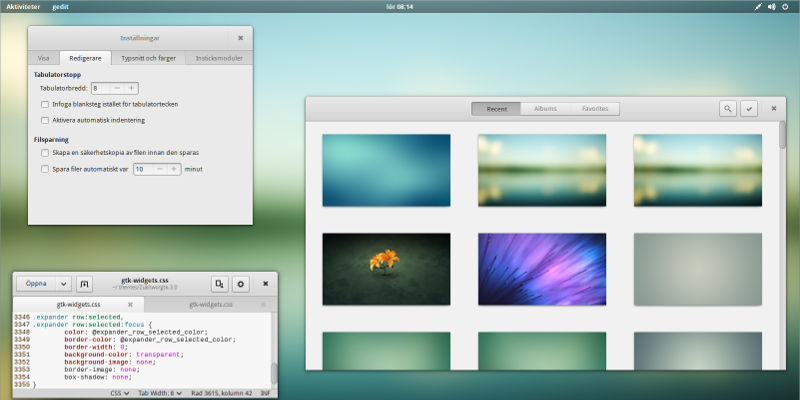Close the first gtk-widgets.css tab
The height and width of the screenshot is (400, 800).
pyautogui.click(x=129, y=304)
